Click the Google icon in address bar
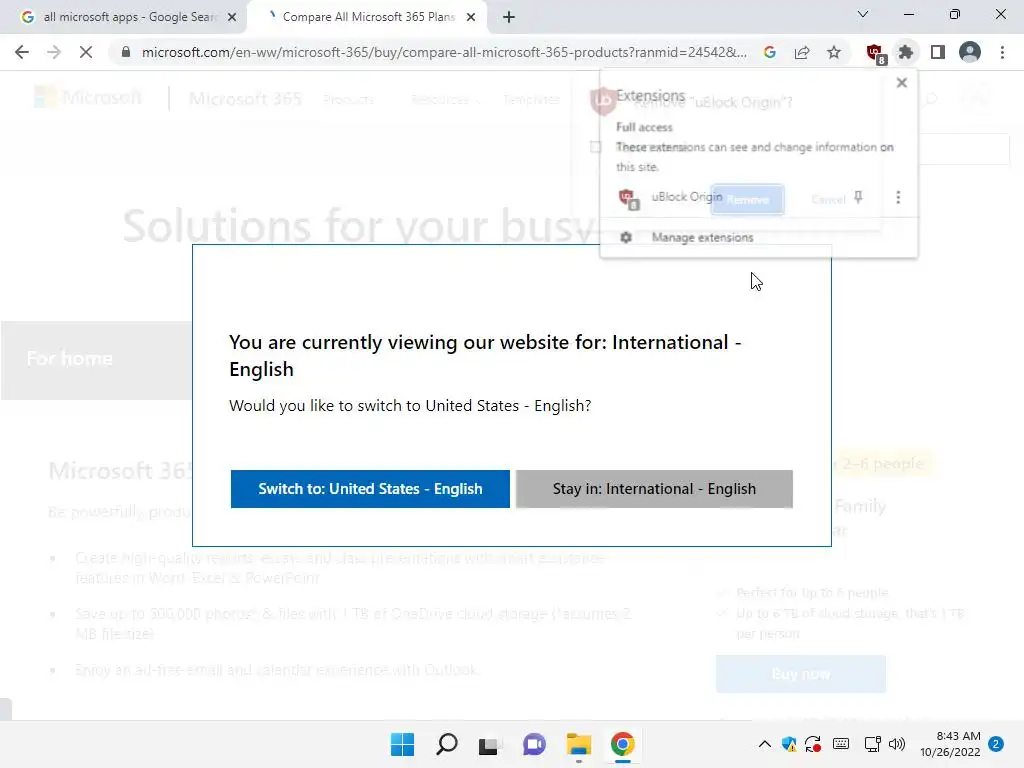 click(770, 52)
